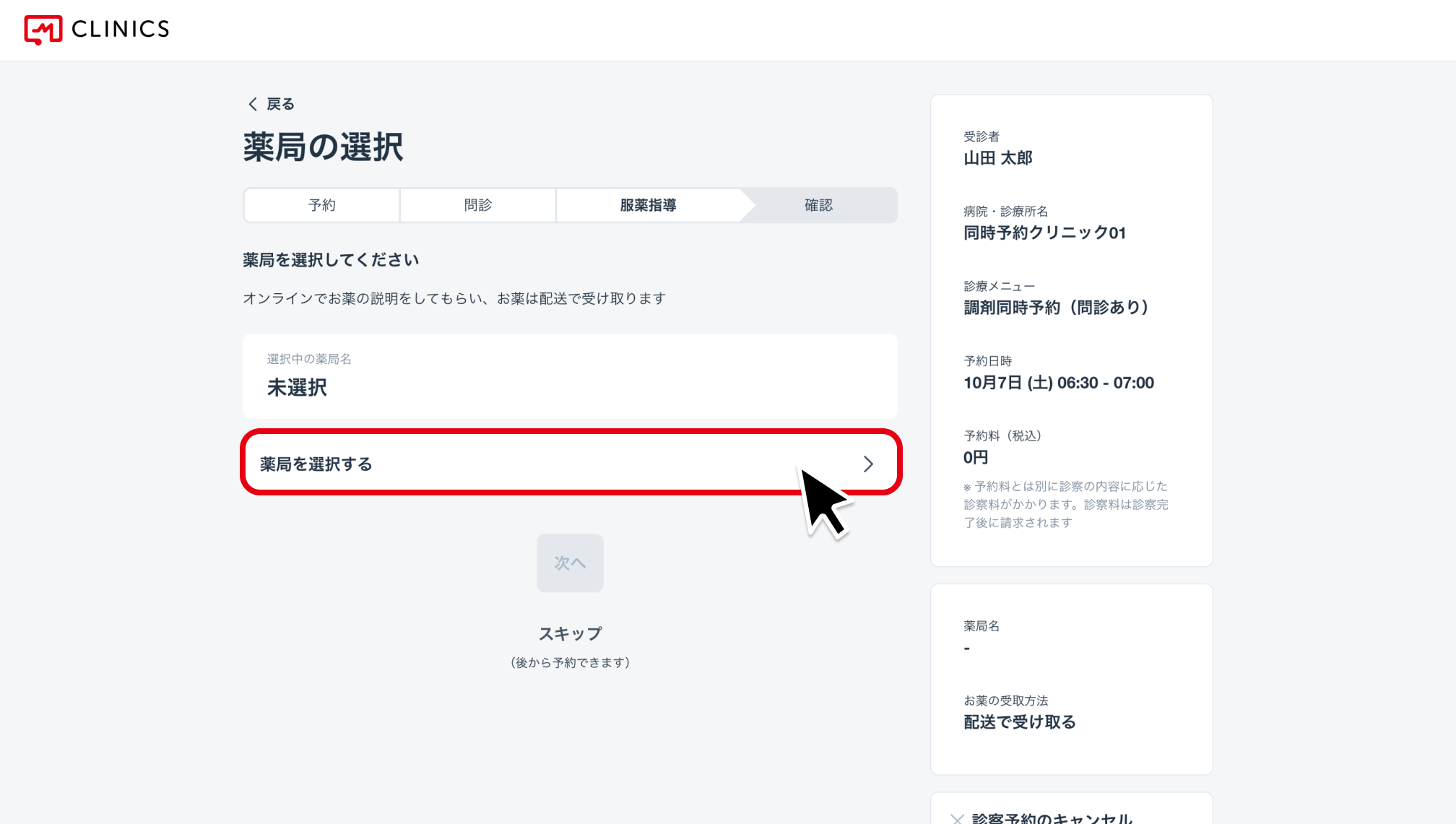Click 診察予約のキャンセル link
This screenshot has width=1456, height=824.
point(1052,818)
